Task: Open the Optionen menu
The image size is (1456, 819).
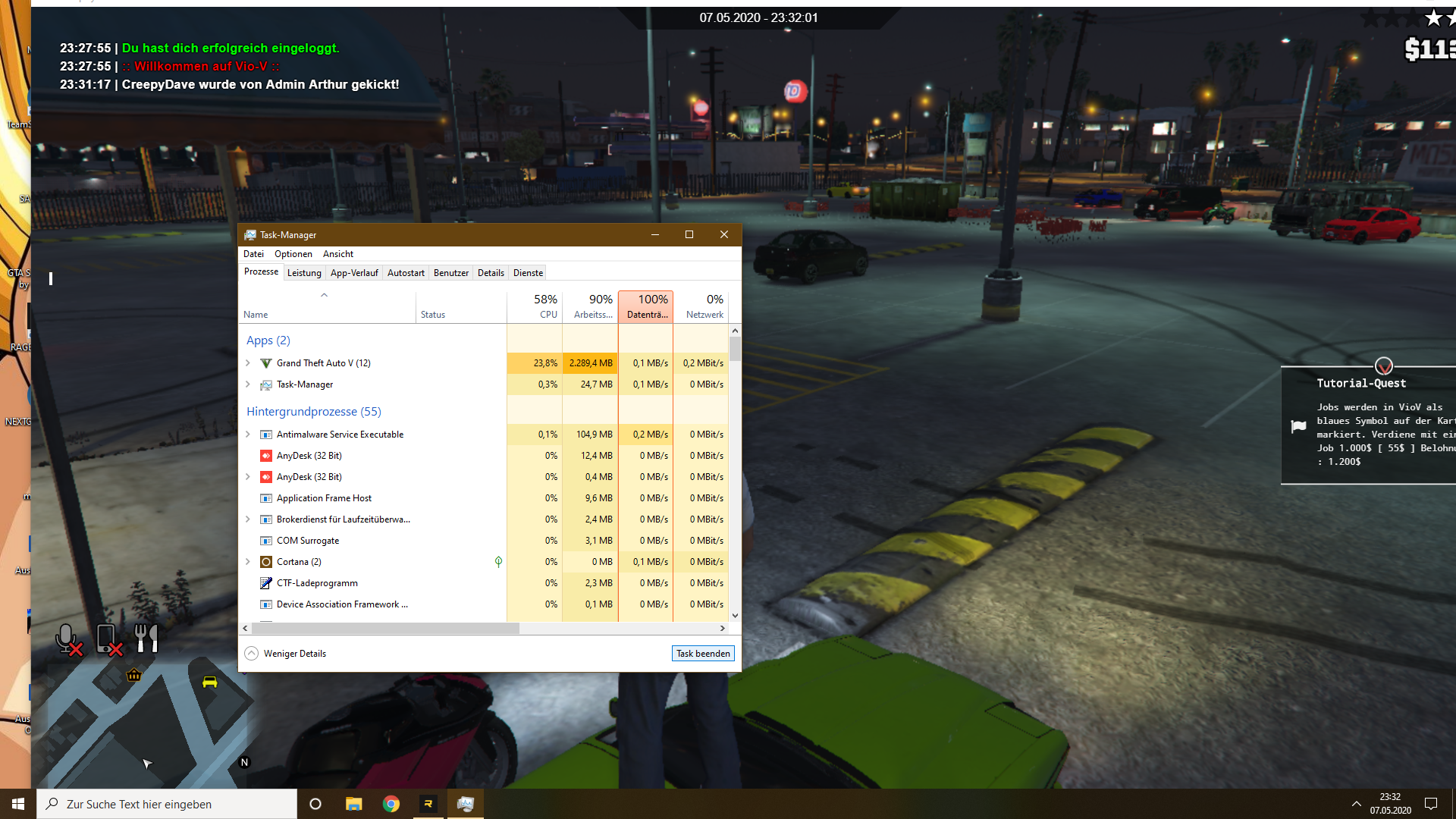Action: pos(293,254)
